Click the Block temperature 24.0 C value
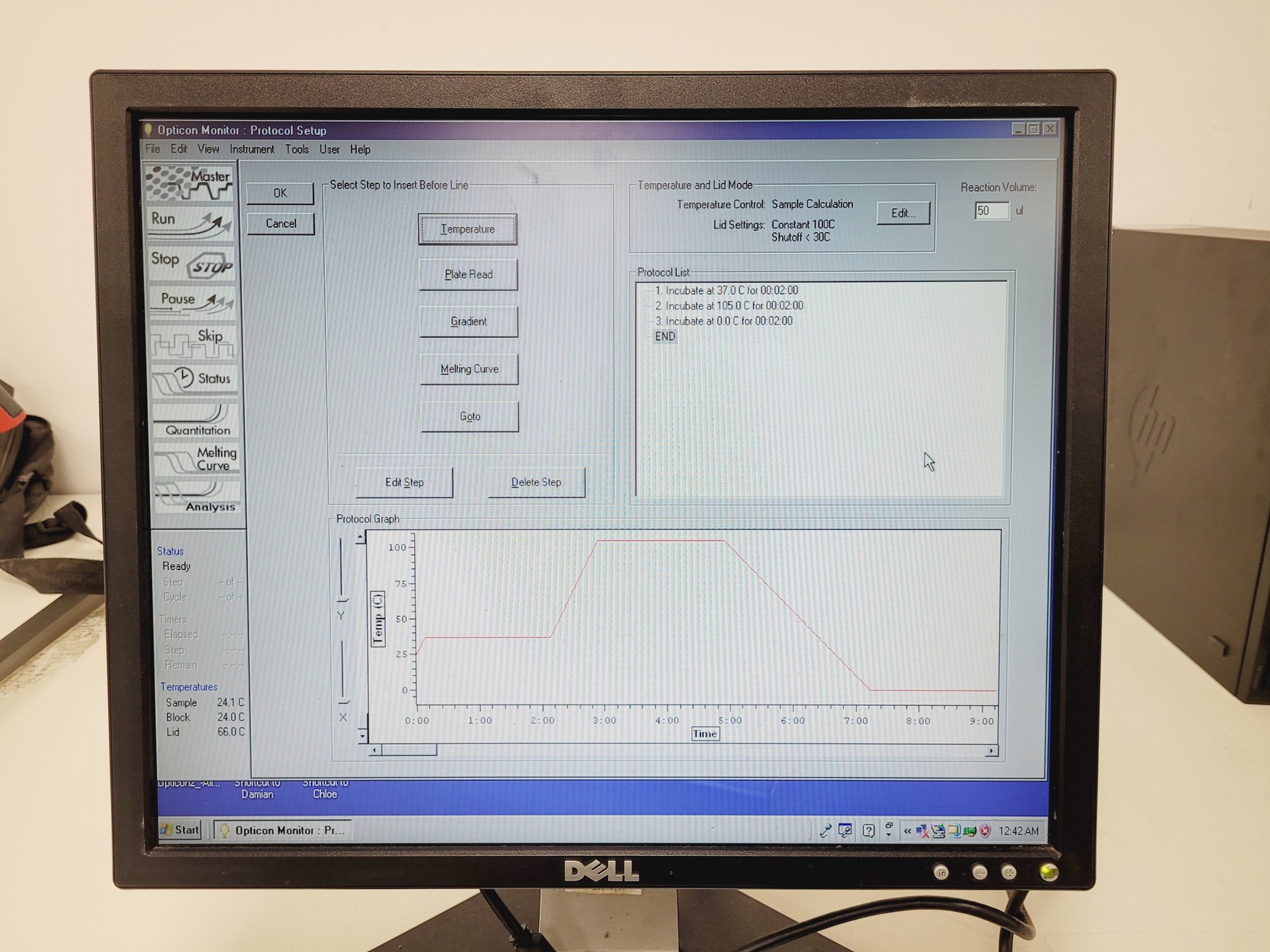 [231, 717]
